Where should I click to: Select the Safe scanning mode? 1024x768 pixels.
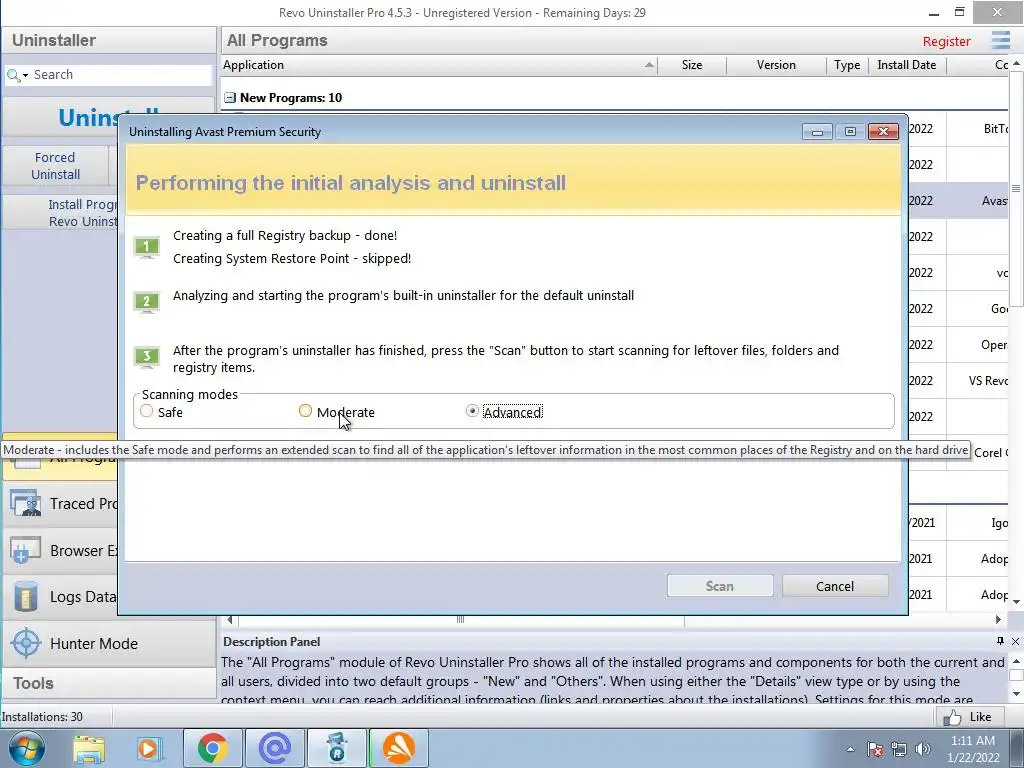click(x=147, y=411)
